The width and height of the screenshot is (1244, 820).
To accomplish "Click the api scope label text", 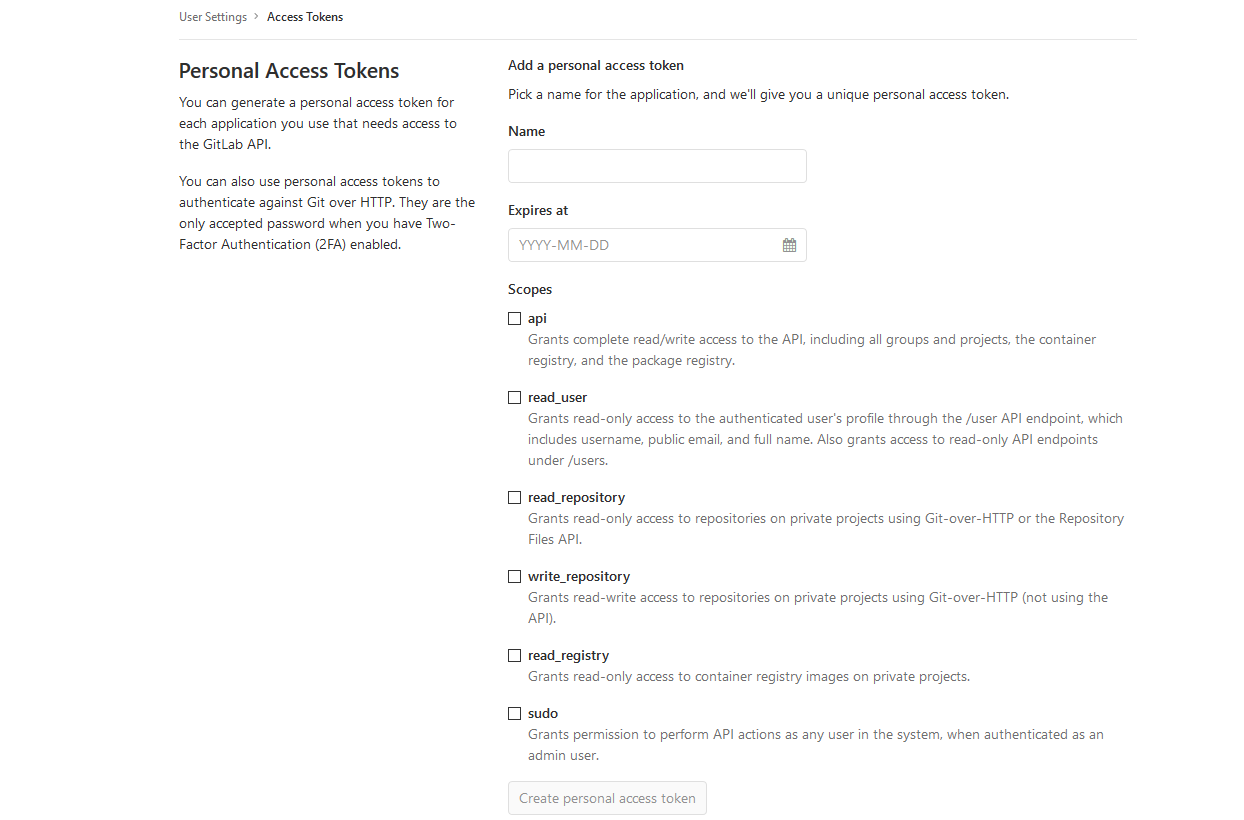I will tap(538, 317).
